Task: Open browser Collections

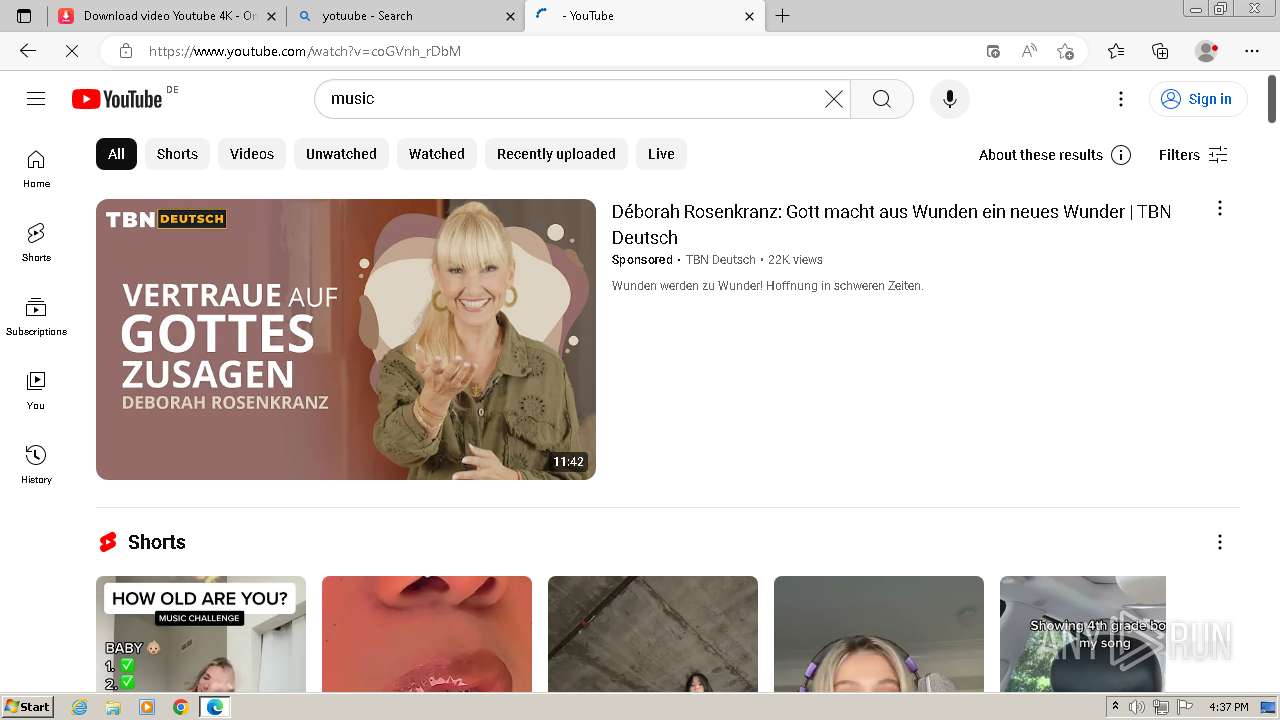Action: (x=1160, y=51)
